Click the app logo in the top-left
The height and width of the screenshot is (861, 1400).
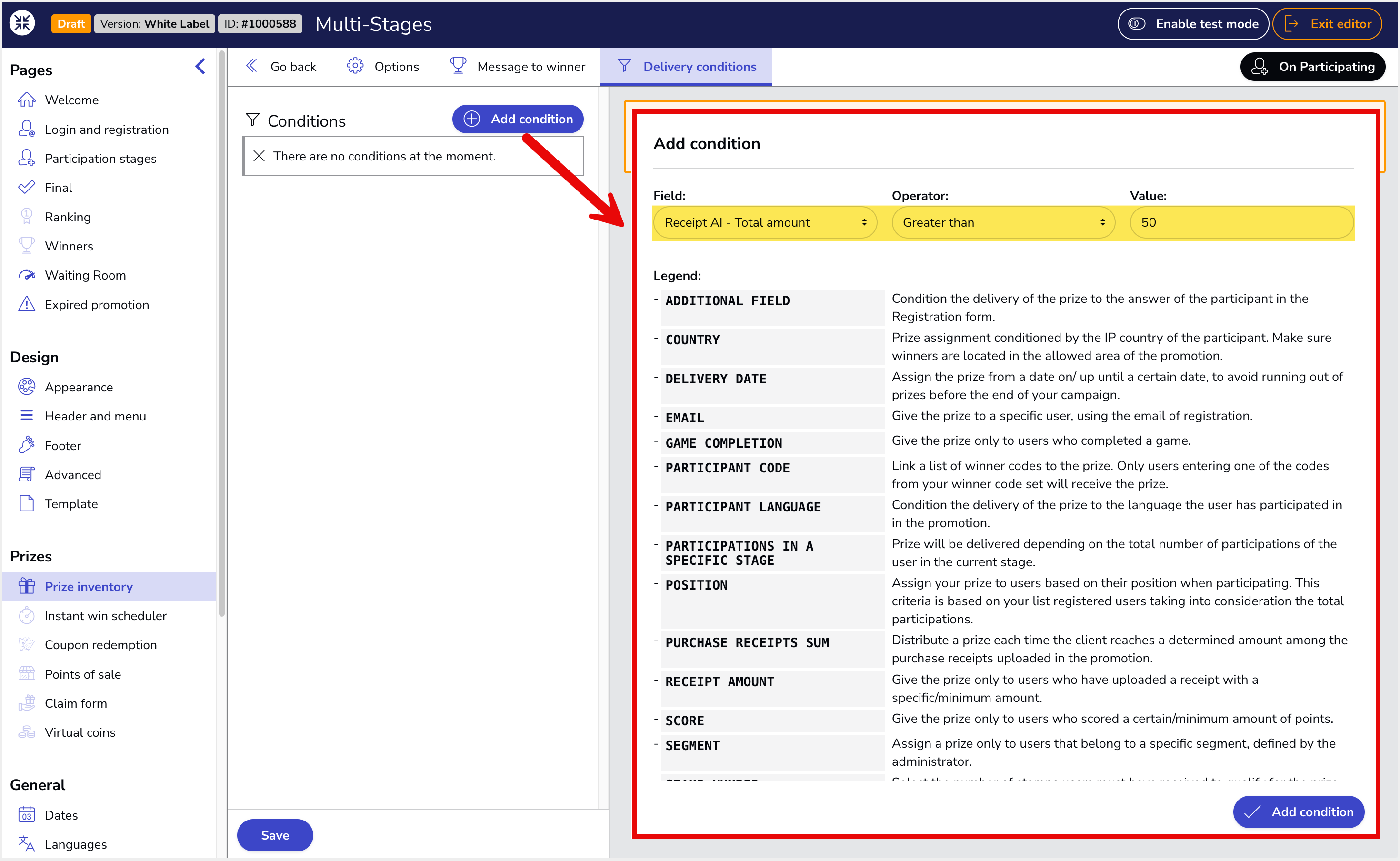pos(22,23)
